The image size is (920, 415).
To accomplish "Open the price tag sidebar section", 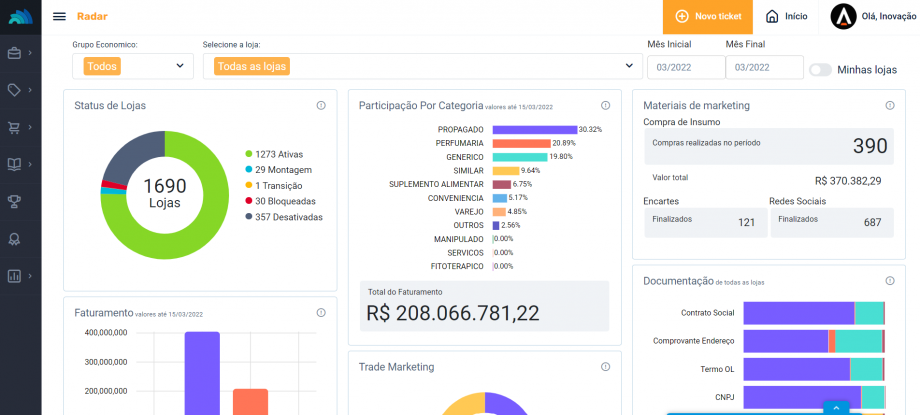I will (15, 90).
